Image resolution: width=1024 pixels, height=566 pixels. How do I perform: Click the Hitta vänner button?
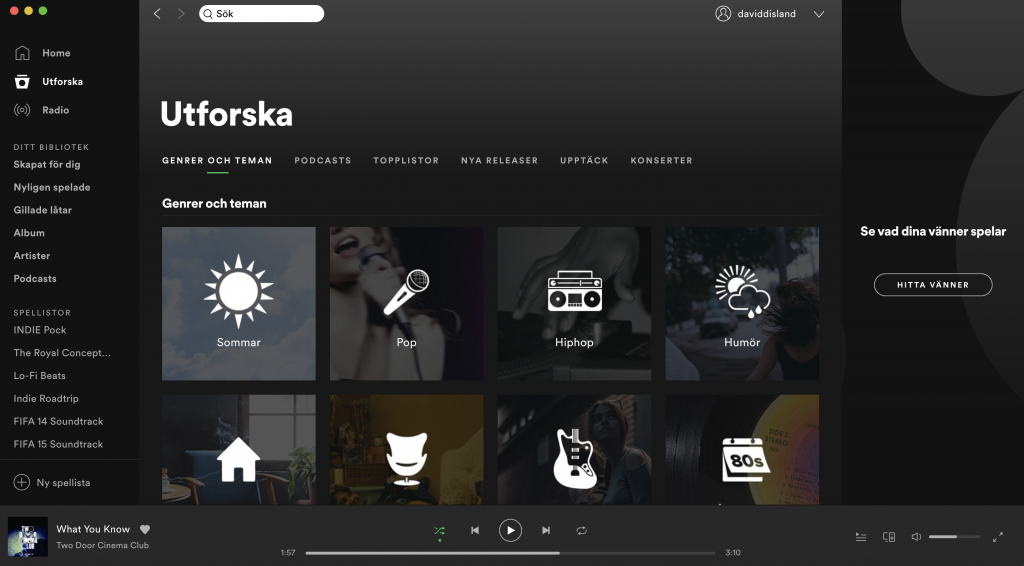933,285
